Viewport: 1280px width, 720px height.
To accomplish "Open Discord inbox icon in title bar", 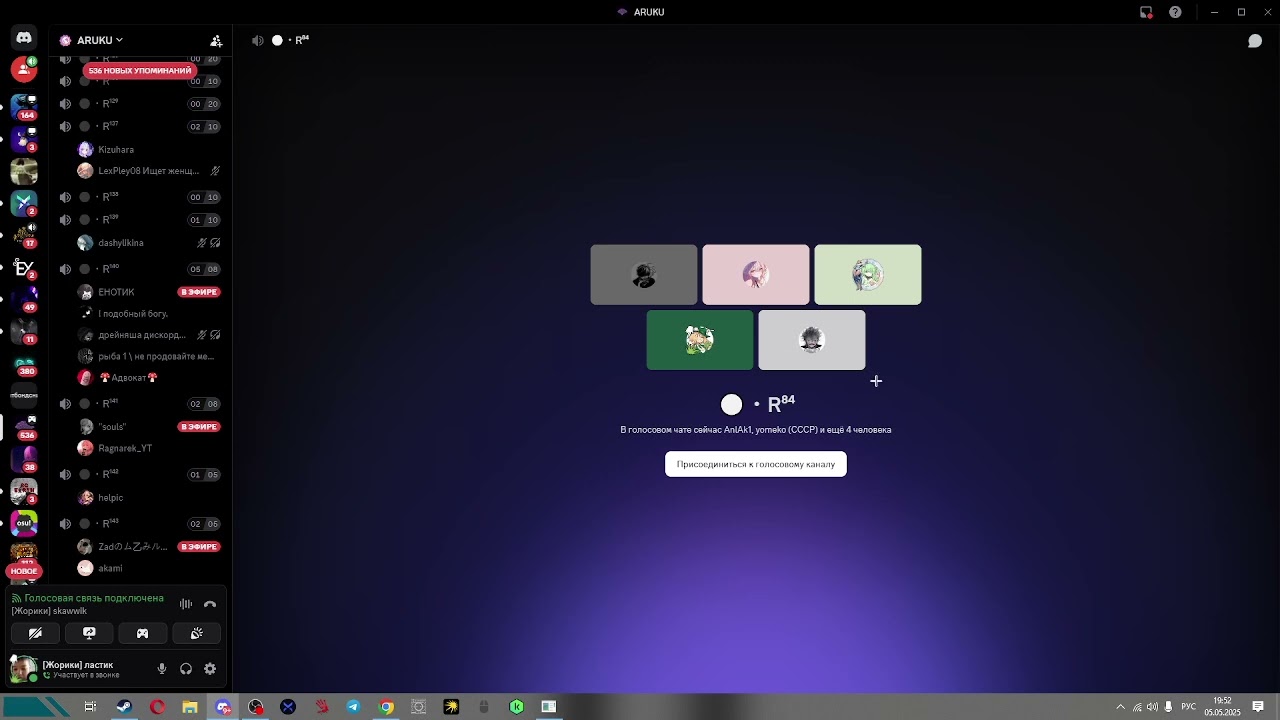I will click(1146, 12).
